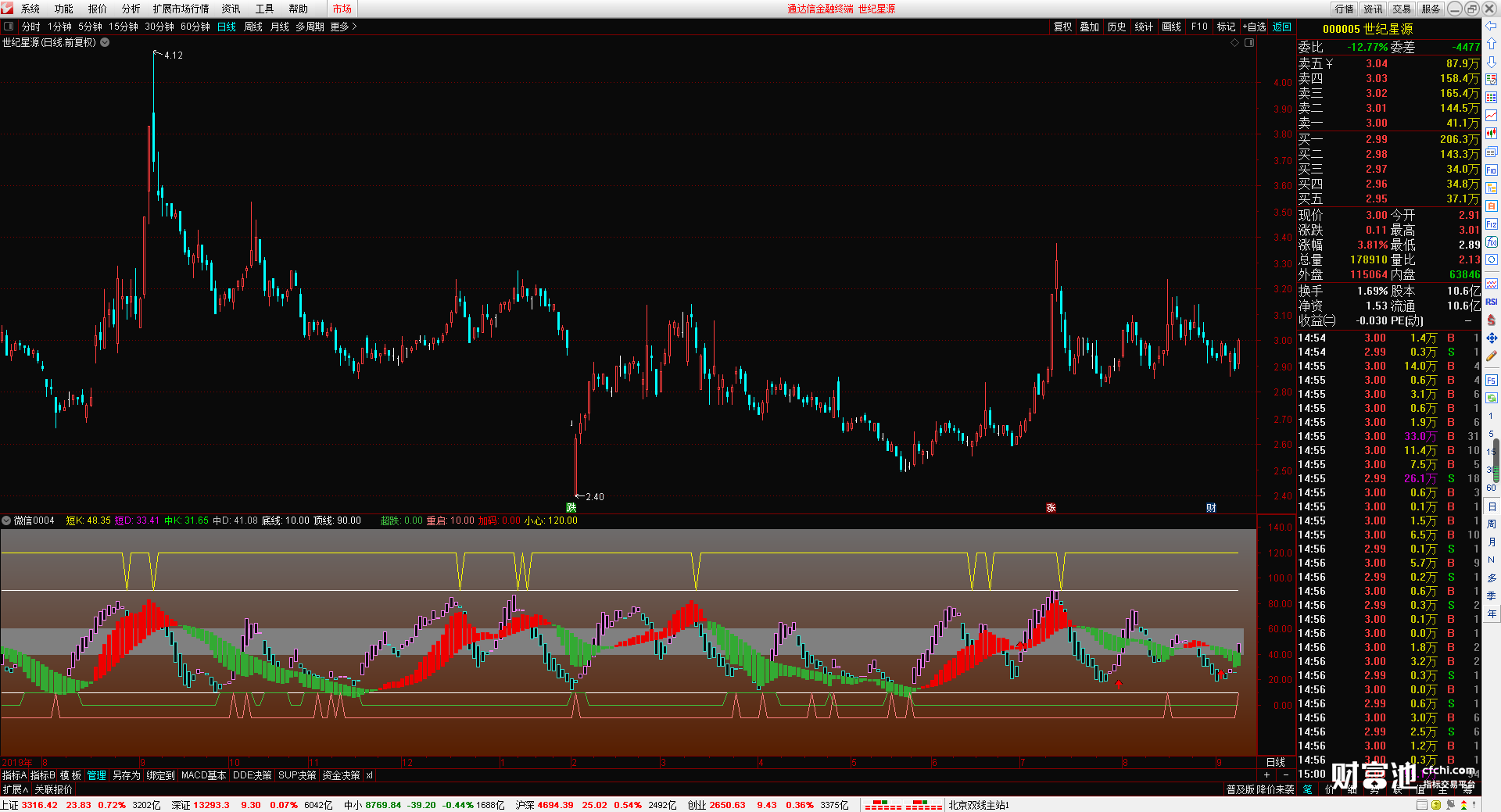Click the 关联报价 tab at bottom
This screenshot has height=812, width=1501.
pyautogui.click(x=53, y=789)
